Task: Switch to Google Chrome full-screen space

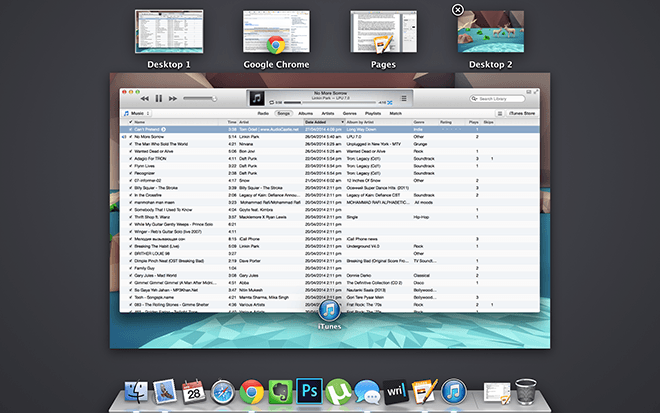Action: point(276,32)
